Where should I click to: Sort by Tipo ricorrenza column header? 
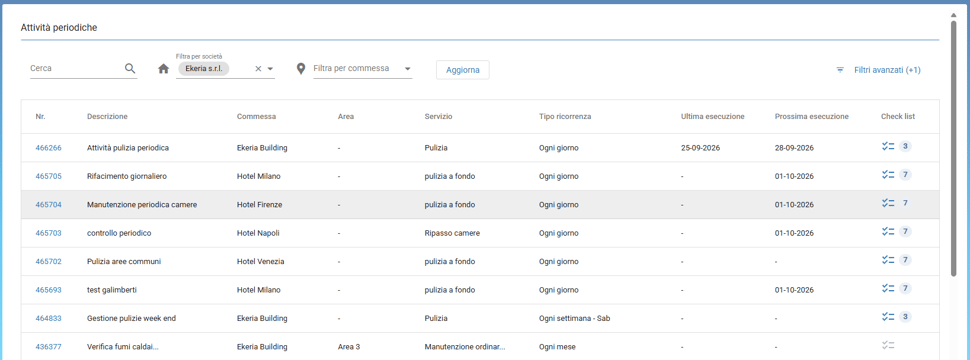565,116
